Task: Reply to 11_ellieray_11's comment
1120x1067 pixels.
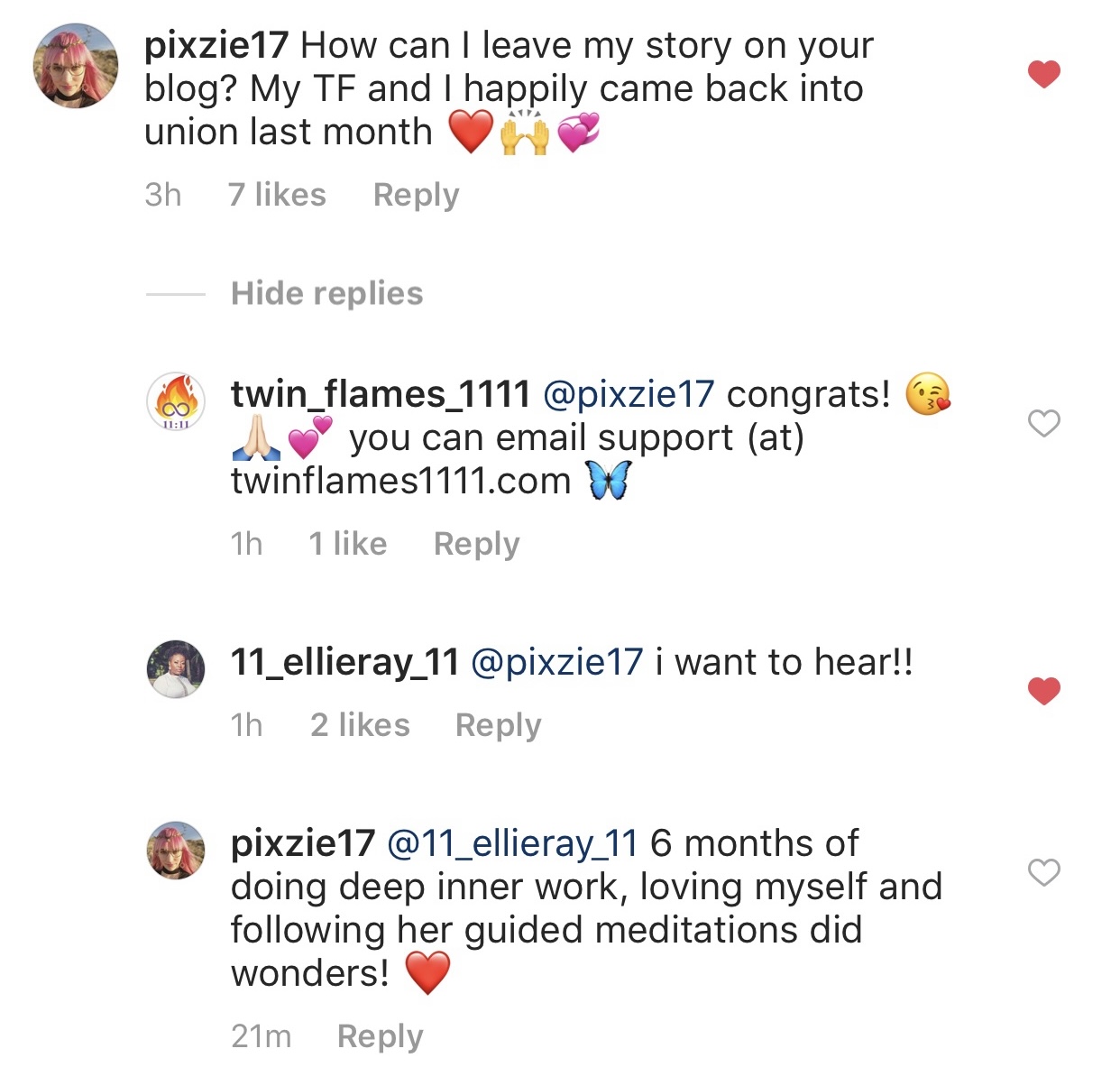Action: pyautogui.click(x=498, y=725)
